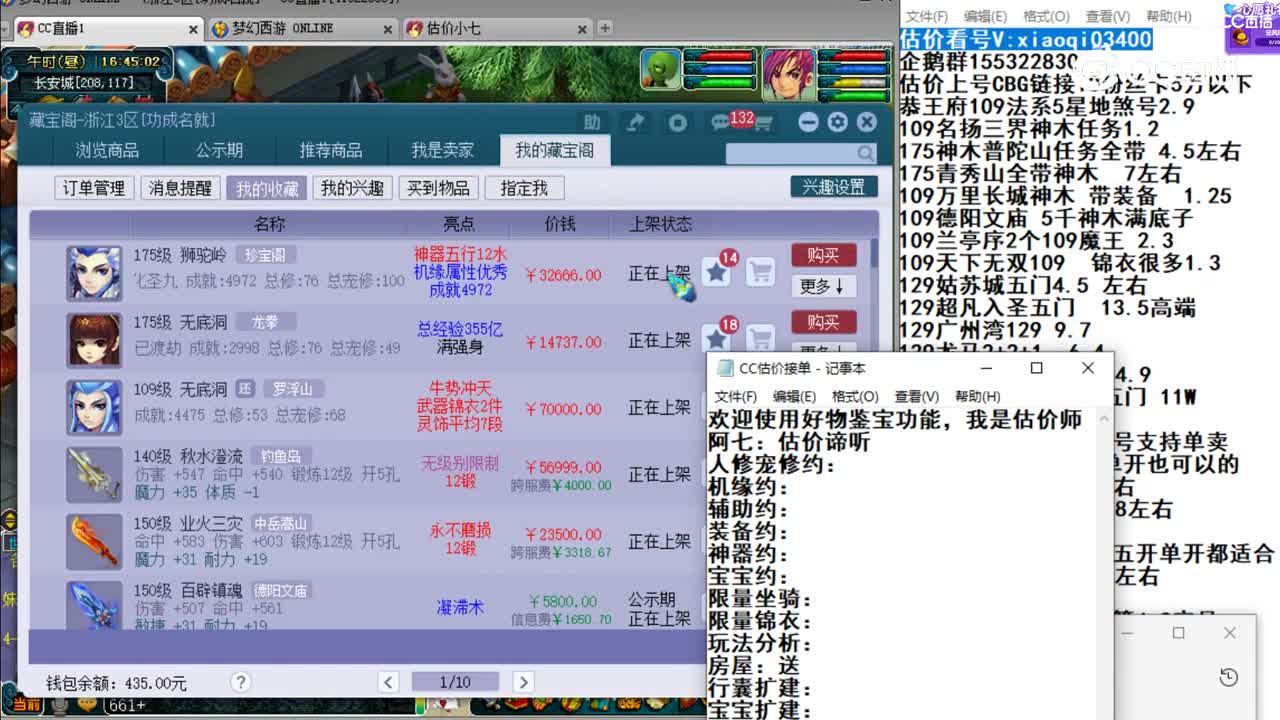
Task: Click the round record icon in 藏宝阁 header
Action: 677,122
